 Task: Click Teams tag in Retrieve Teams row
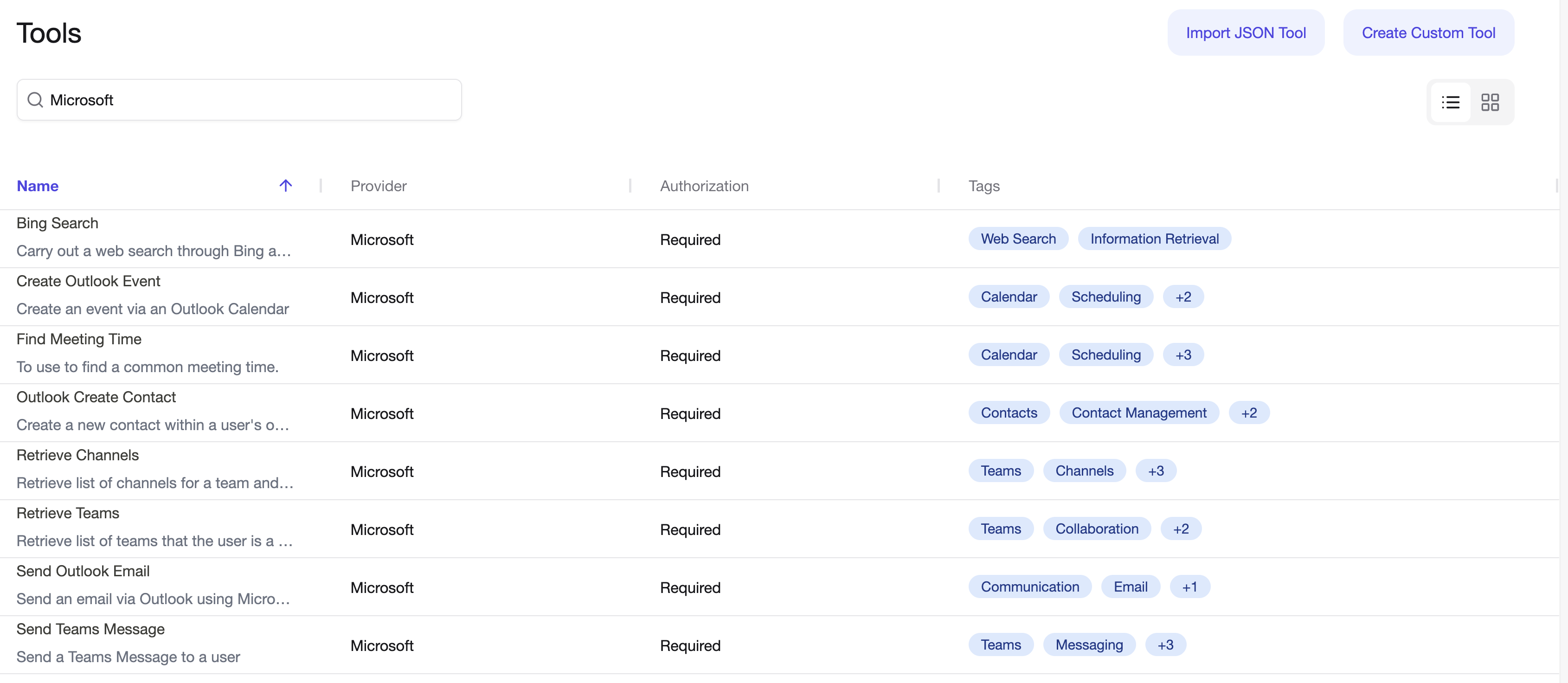(x=1001, y=528)
